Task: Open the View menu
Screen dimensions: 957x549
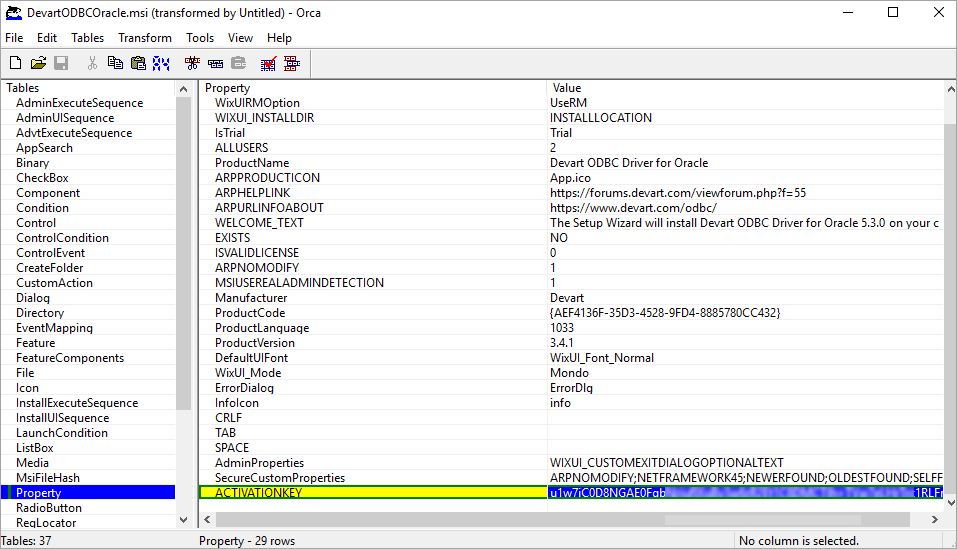Action: pos(240,38)
